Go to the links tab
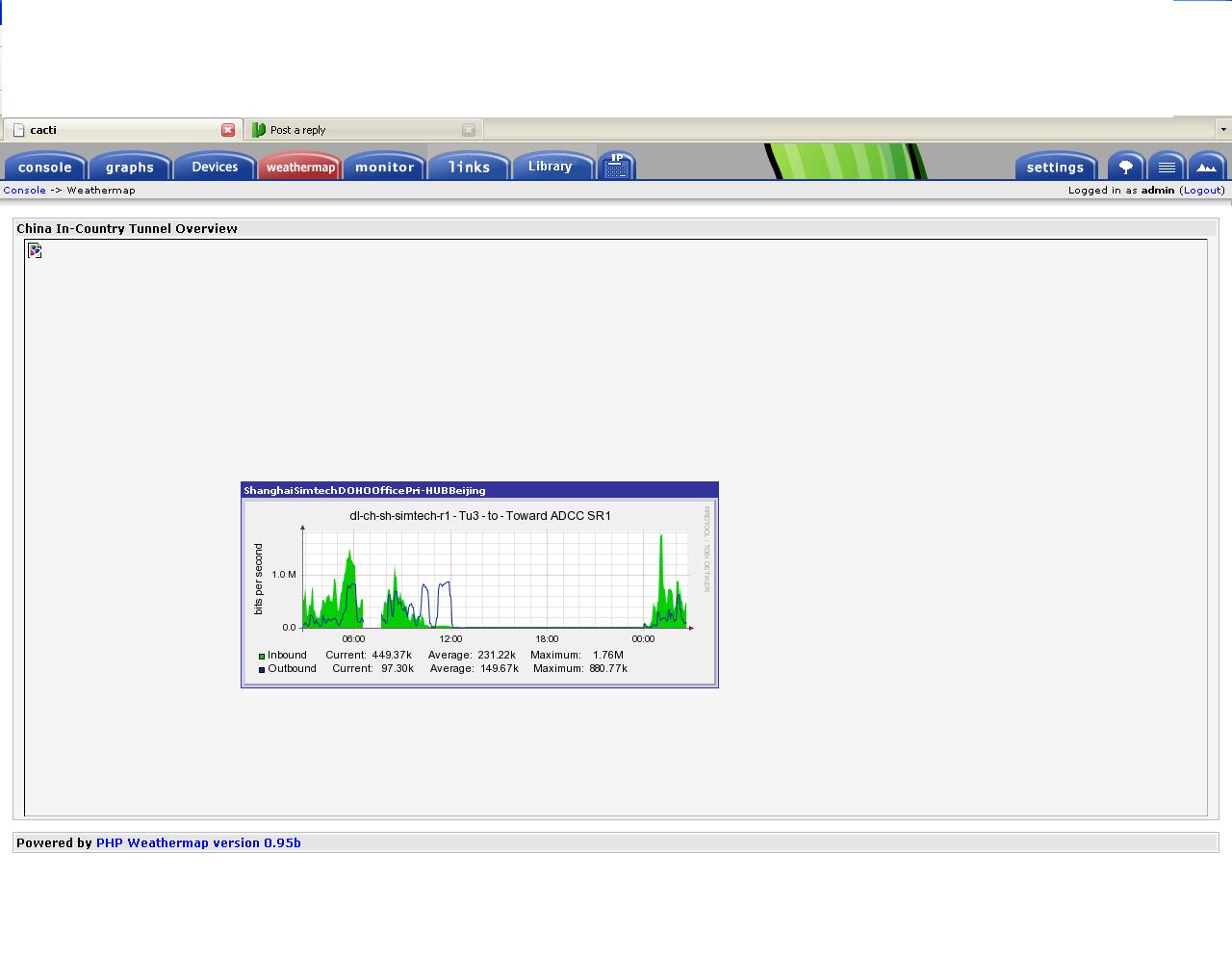1232x957 pixels. 470,167
